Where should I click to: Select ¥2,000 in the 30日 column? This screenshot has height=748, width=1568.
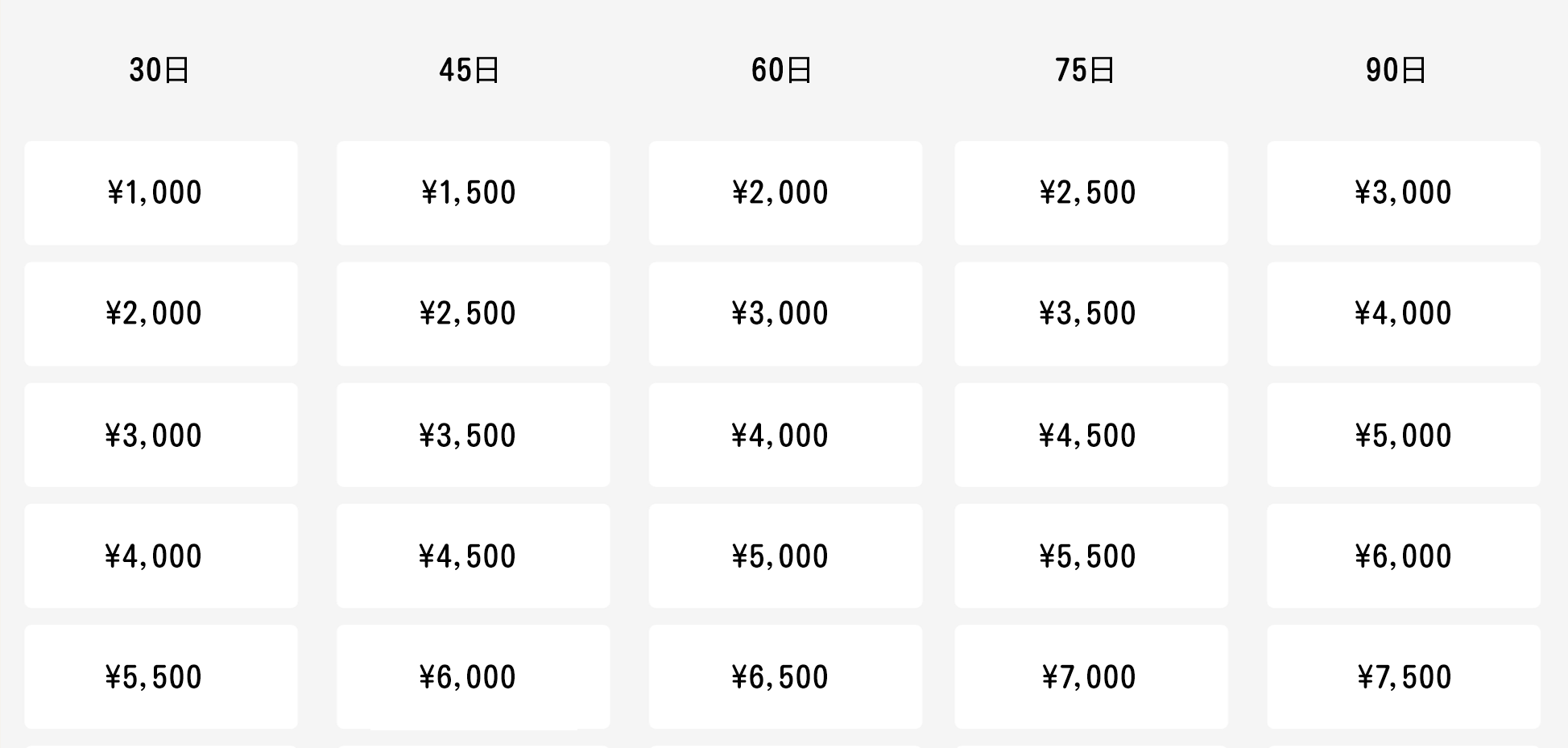(x=161, y=314)
